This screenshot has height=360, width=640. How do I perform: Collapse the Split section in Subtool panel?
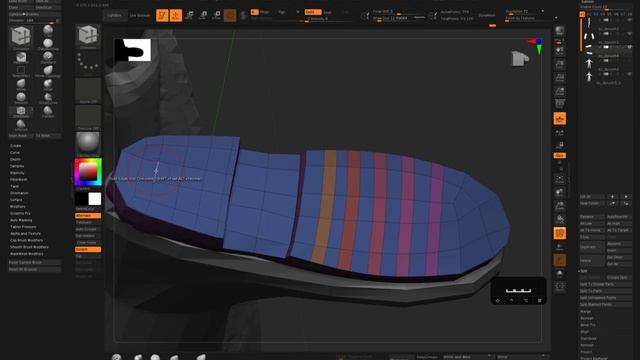[584, 271]
